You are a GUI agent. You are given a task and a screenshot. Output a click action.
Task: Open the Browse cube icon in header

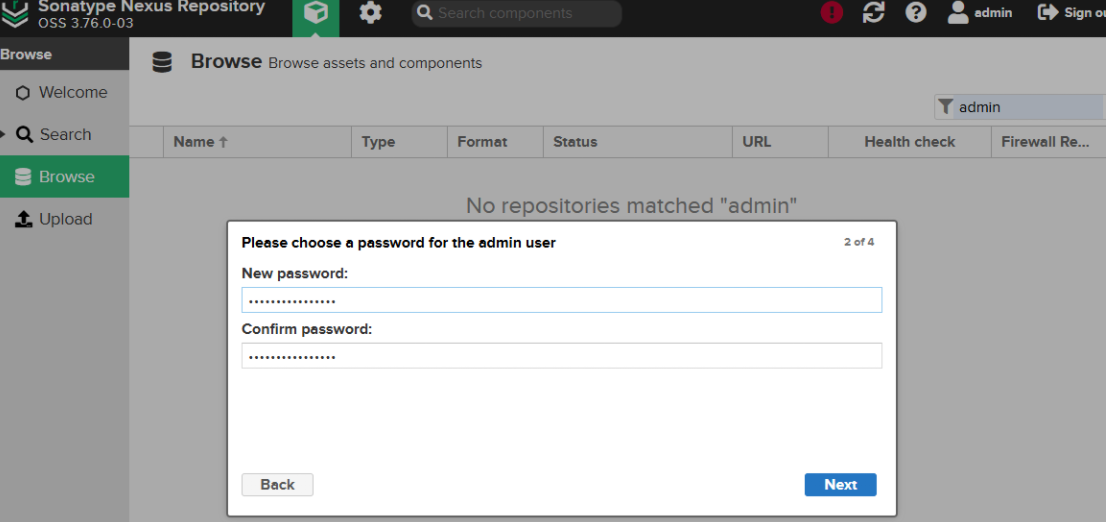pyautogui.click(x=315, y=15)
